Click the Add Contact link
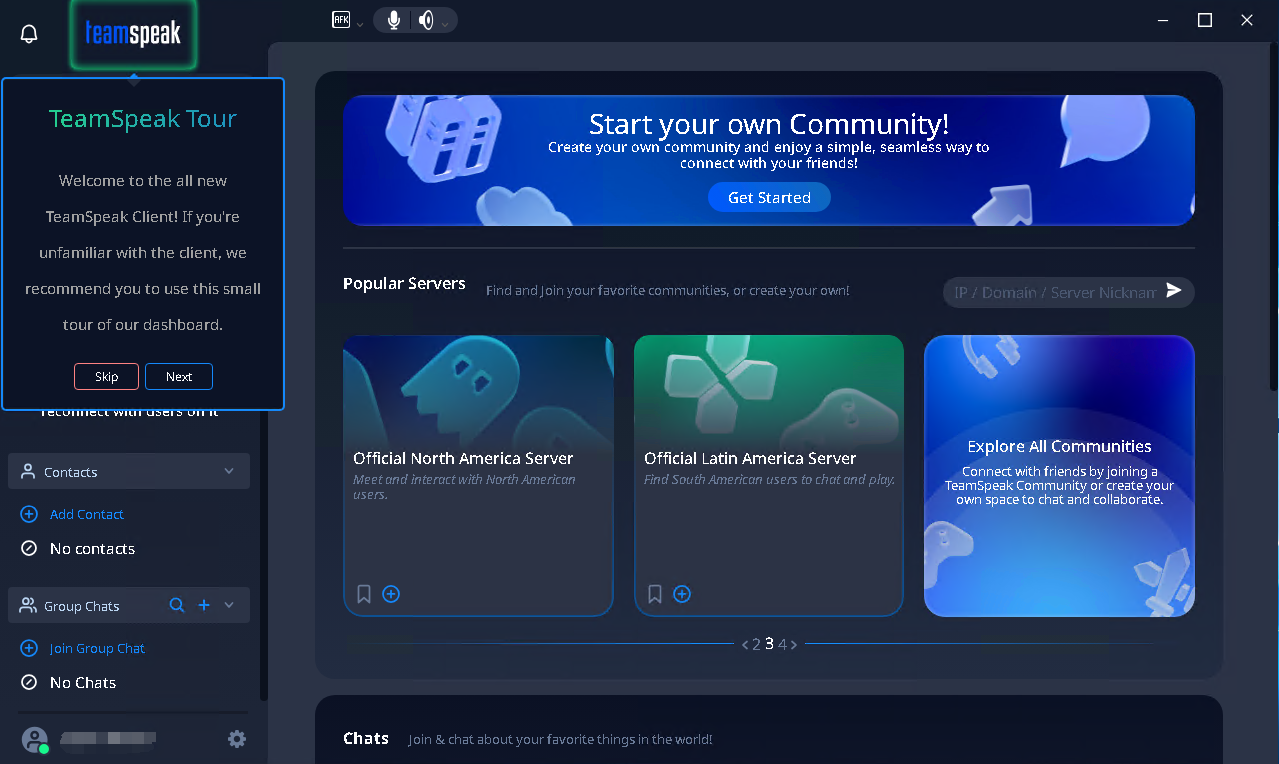Image resolution: width=1279 pixels, height=764 pixels. click(x=86, y=514)
